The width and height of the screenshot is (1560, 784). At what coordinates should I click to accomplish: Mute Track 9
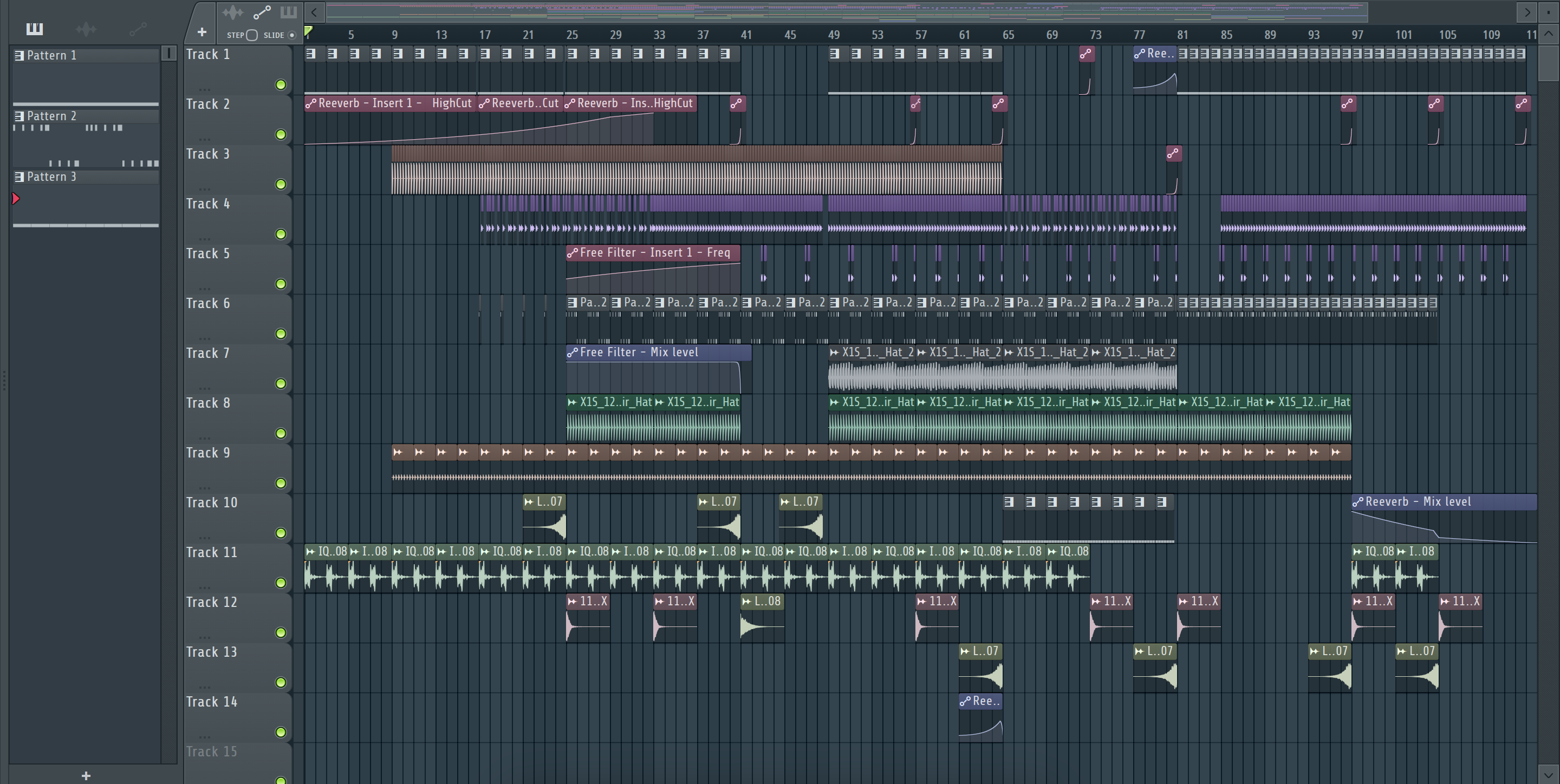tap(281, 483)
